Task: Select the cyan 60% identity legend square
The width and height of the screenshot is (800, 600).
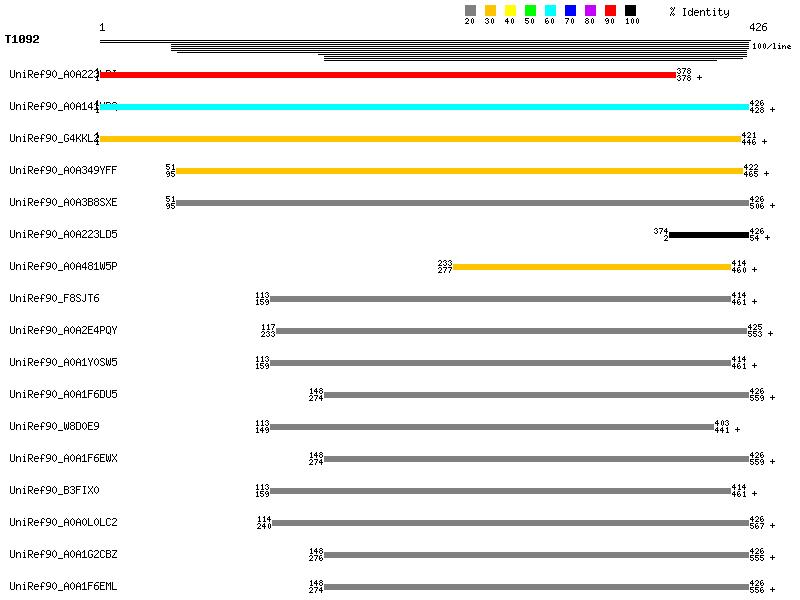Action: 550,11
